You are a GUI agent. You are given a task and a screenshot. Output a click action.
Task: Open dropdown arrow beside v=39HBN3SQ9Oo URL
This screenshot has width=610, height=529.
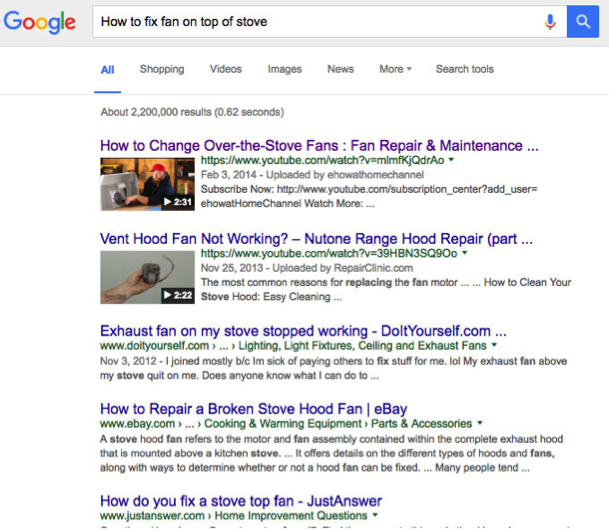465,253
